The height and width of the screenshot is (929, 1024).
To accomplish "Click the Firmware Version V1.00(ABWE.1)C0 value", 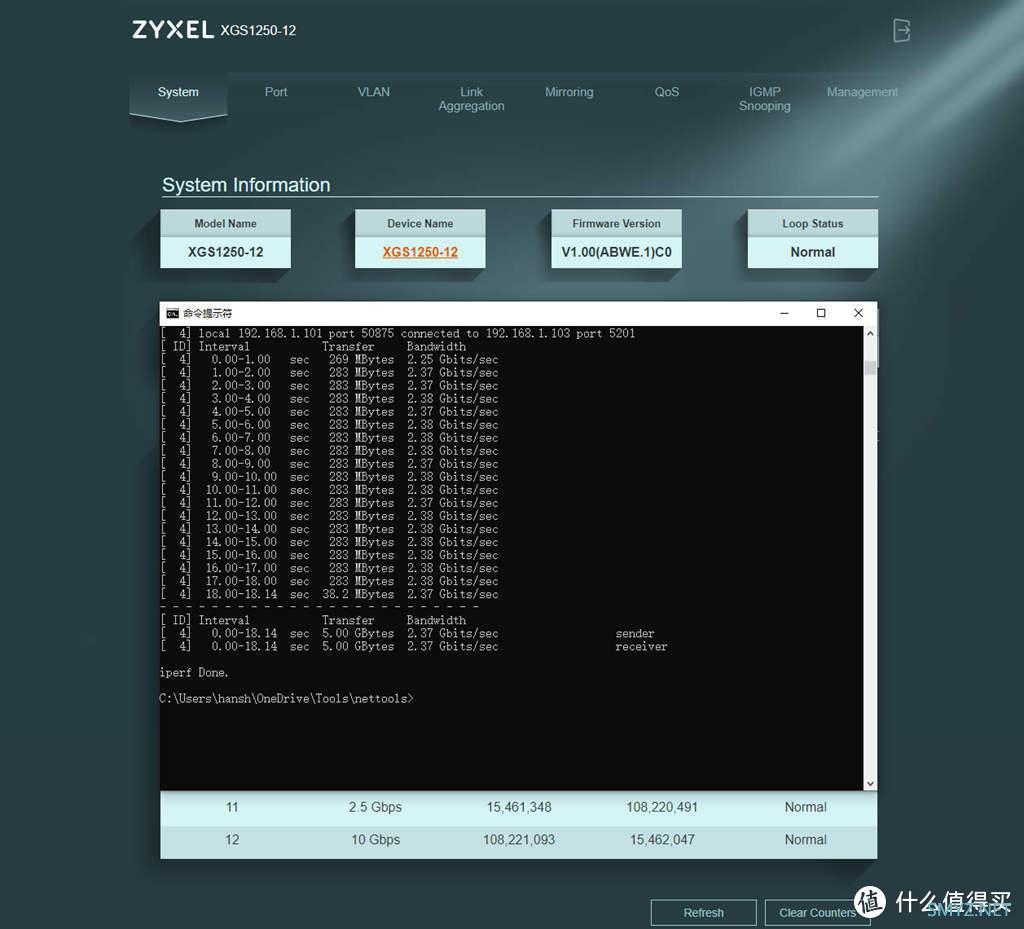I will tap(616, 252).
